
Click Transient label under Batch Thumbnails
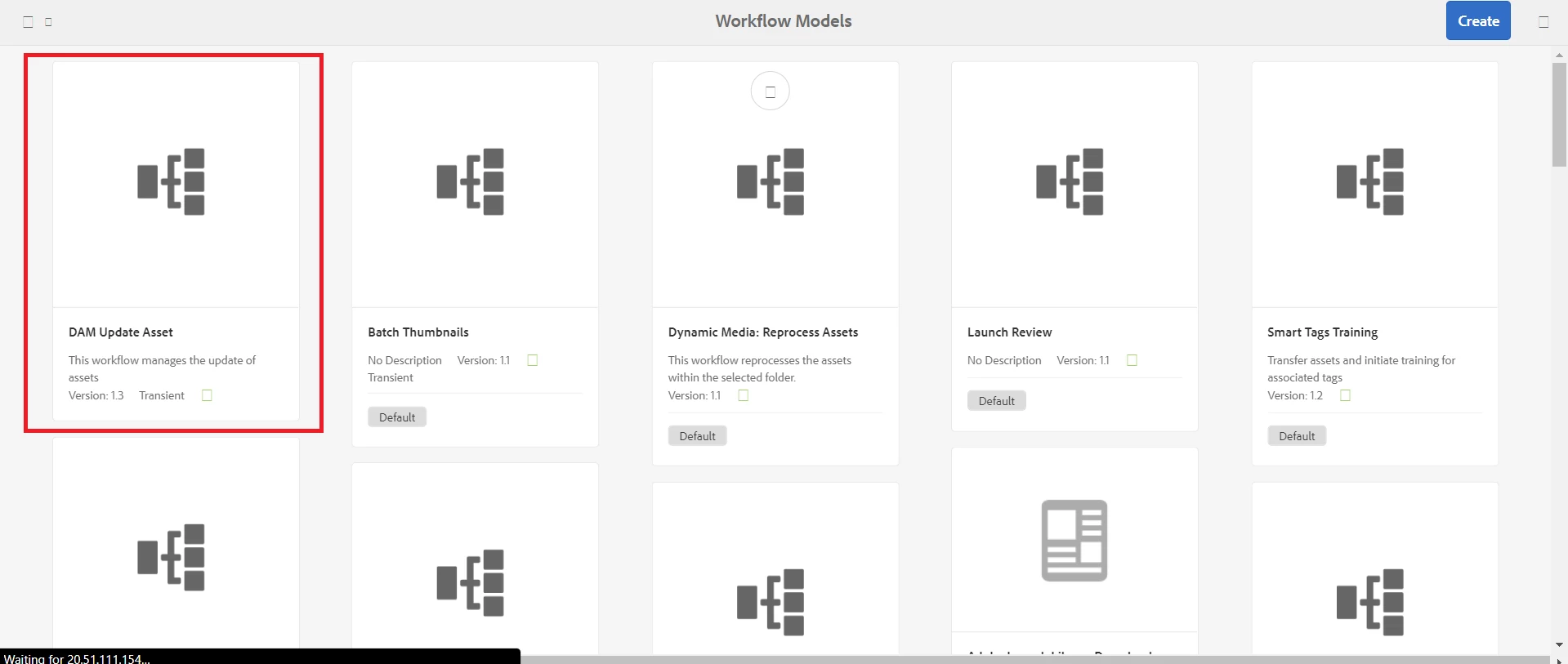(x=391, y=377)
